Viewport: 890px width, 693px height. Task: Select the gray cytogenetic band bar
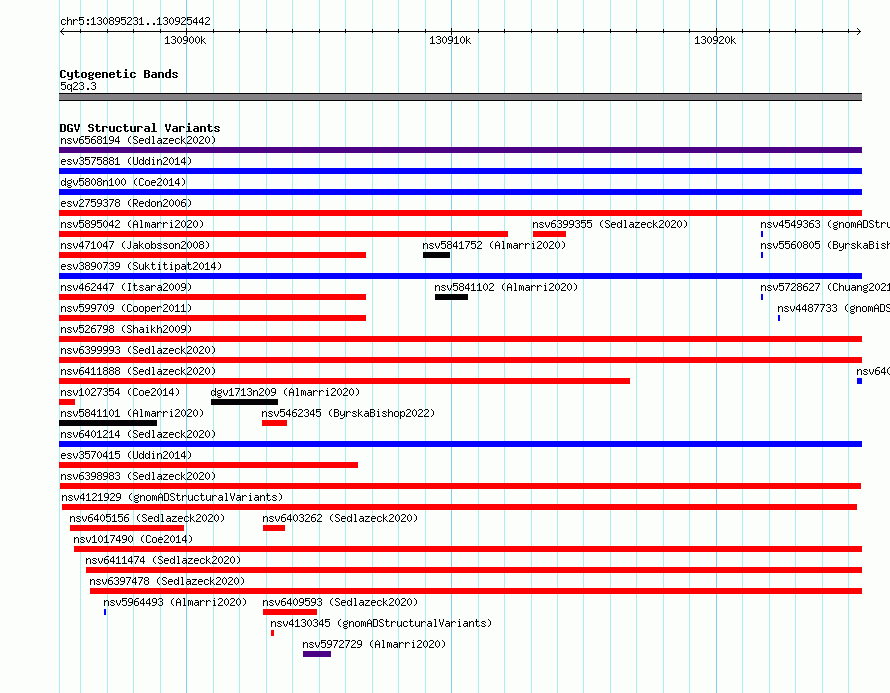click(460, 97)
